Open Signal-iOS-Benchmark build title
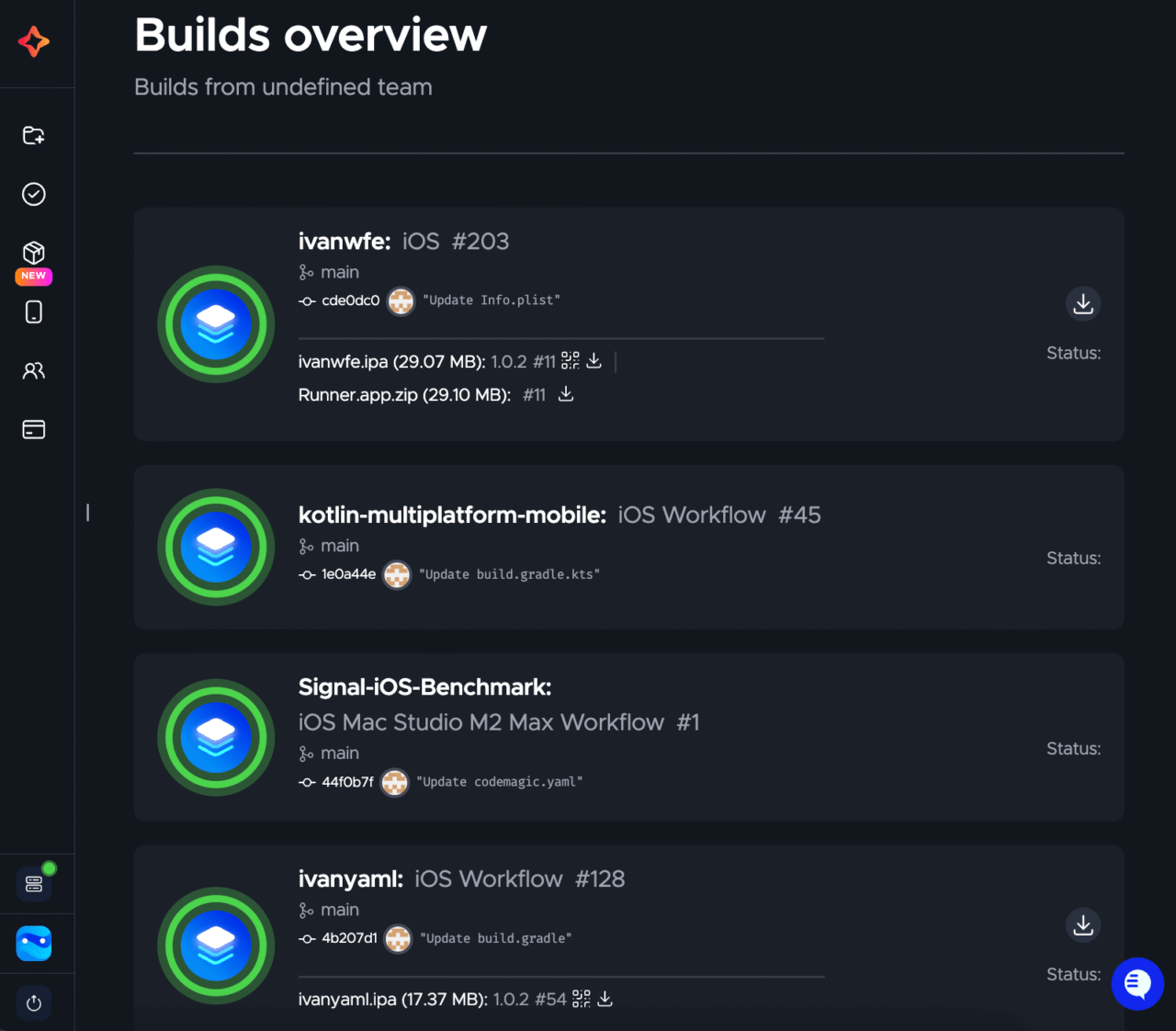This screenshot has width=1176, height=1031. [424, 687]
